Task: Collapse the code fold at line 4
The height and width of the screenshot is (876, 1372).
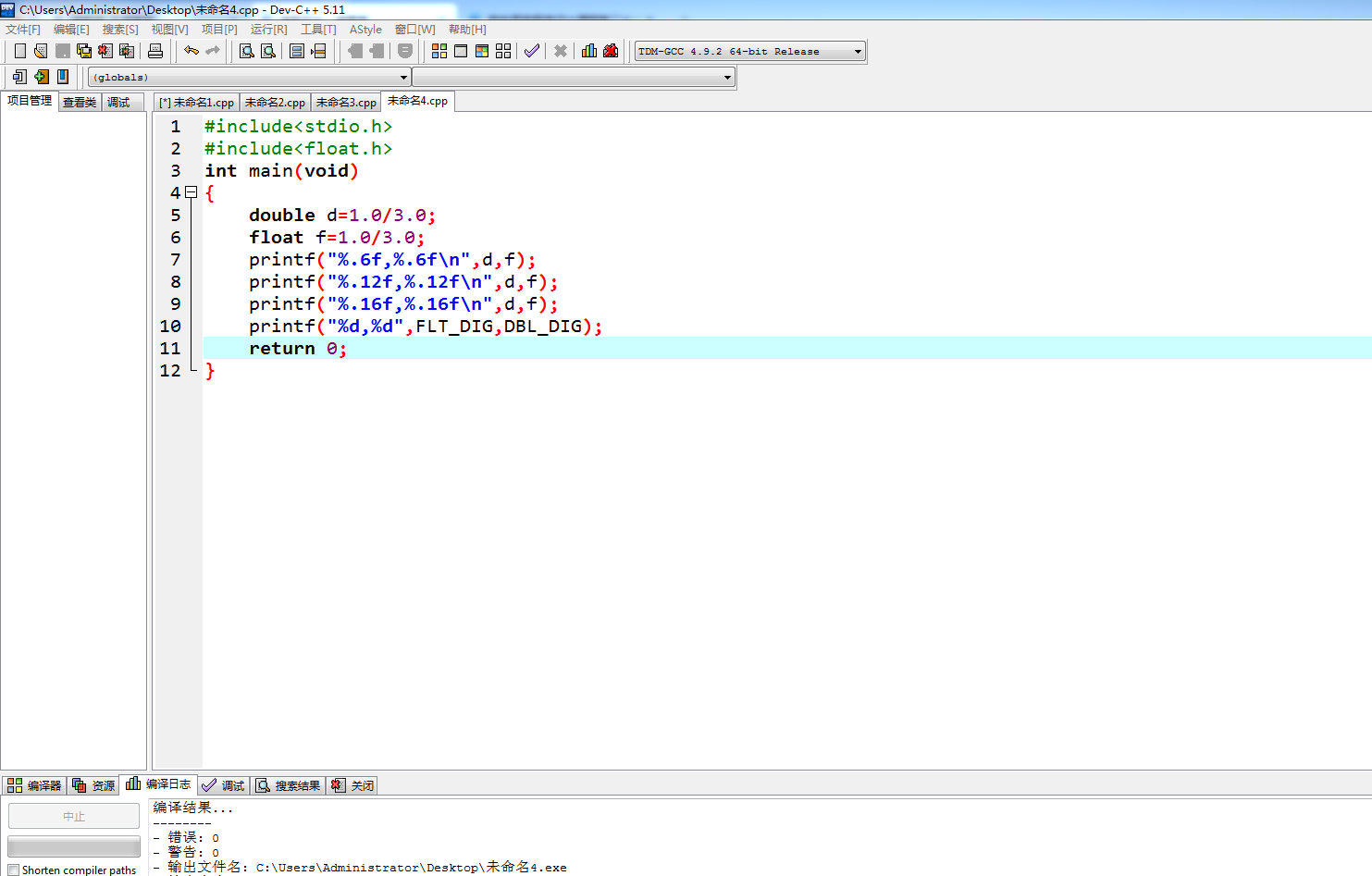Action: click(x=191, y=192)
